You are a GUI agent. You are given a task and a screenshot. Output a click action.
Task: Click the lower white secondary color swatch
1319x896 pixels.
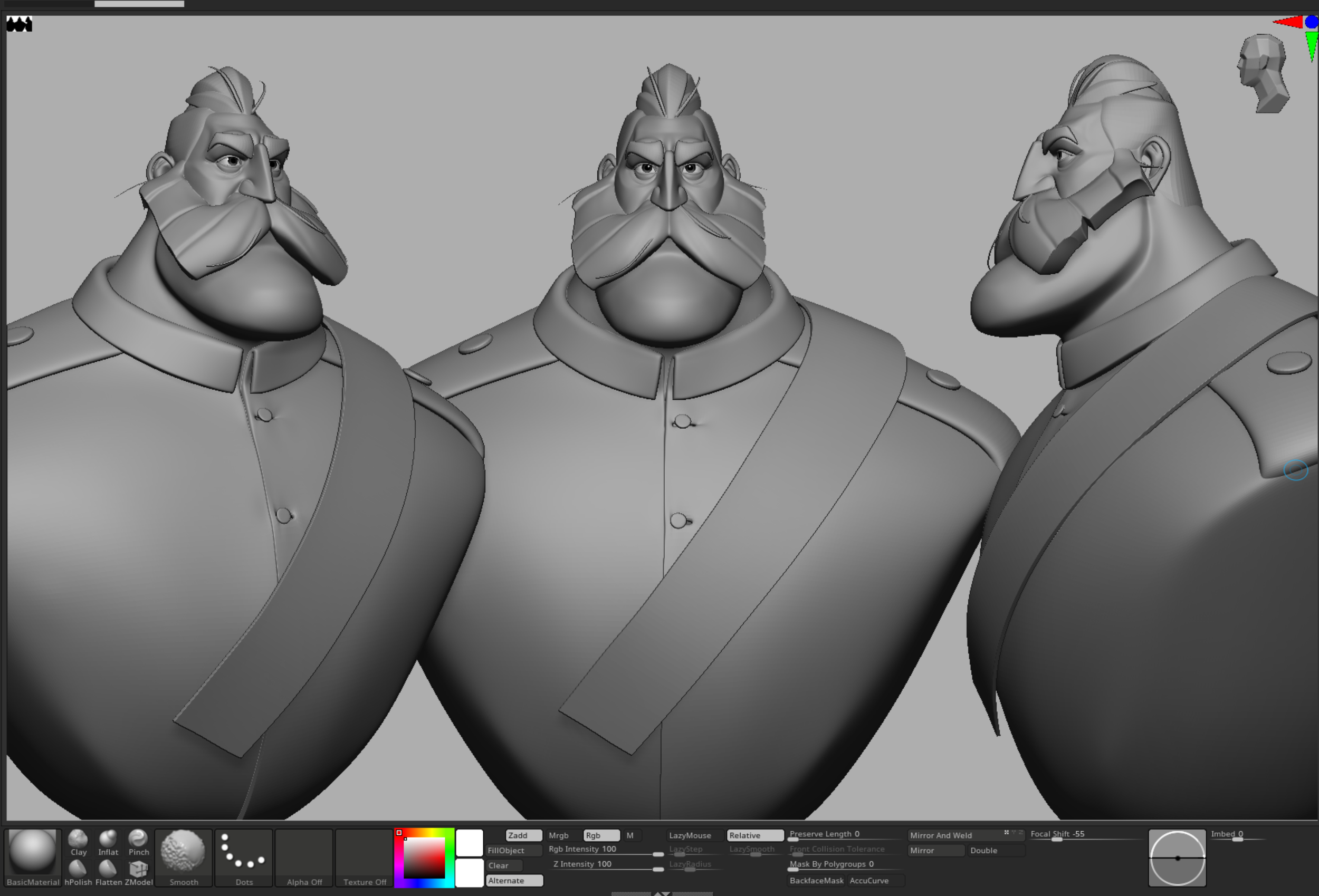[x=470, y=873]
